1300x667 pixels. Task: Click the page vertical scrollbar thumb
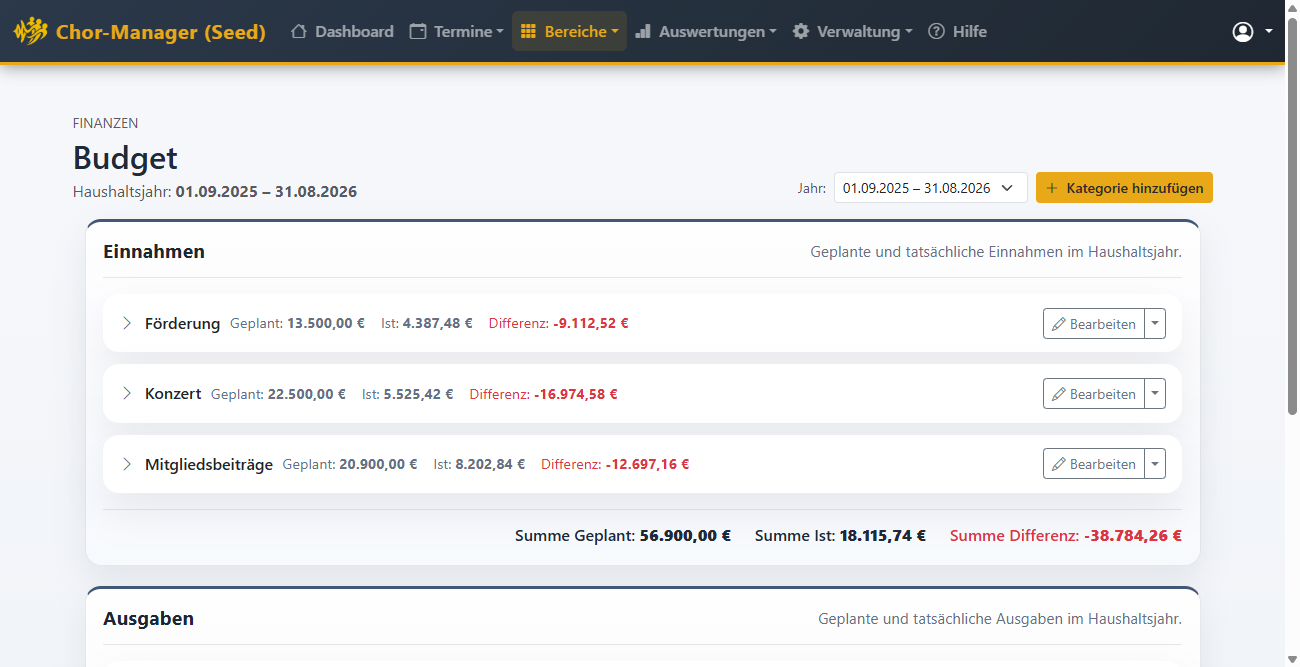1292,215
